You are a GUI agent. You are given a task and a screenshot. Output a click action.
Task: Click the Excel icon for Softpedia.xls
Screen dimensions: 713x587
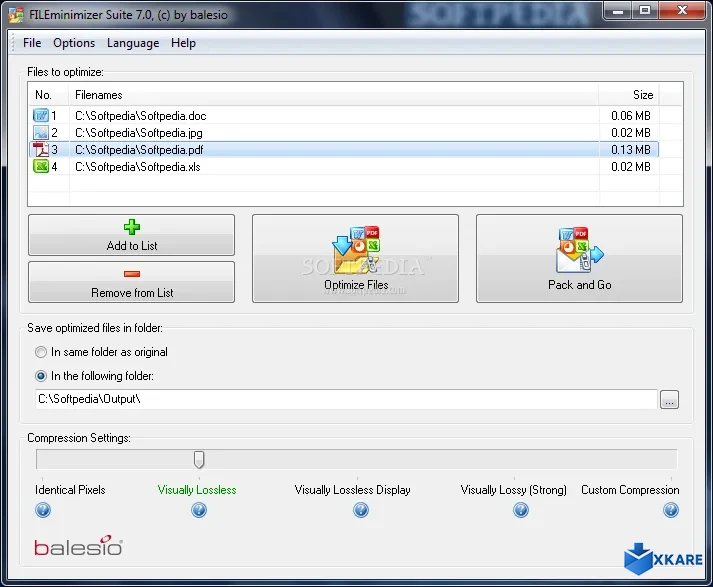tap(41, 166)
